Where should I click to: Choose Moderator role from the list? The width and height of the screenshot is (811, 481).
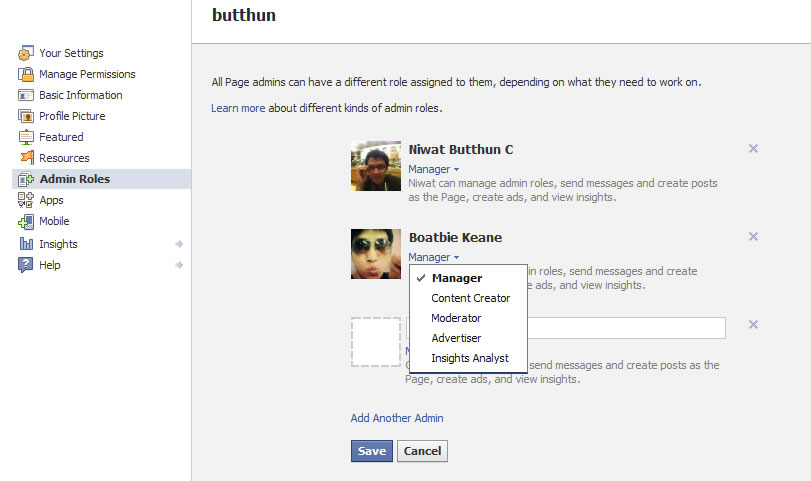click(x=456, y=318)
